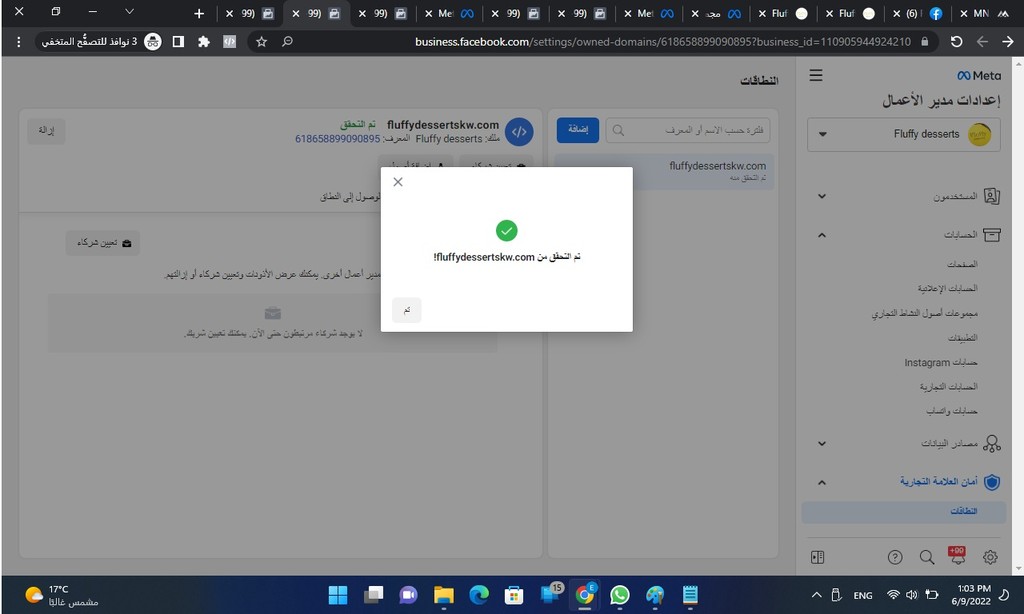Viewport: 1024px width, 614px height.
Task: Click the zoom magnifier icon in the address bar
Action: pos(287,42)
